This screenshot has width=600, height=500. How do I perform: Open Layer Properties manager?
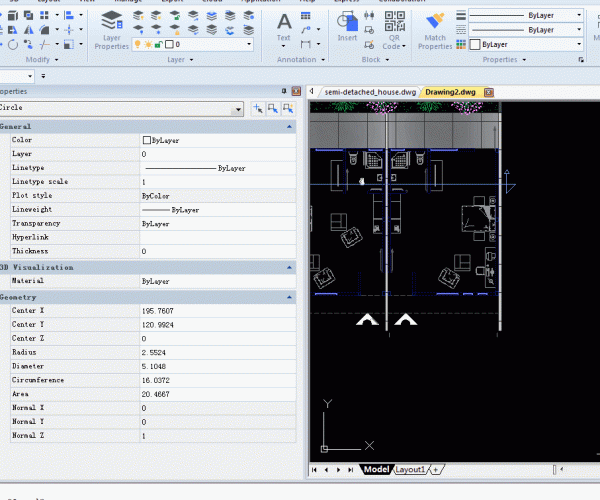tap(111, 27)
